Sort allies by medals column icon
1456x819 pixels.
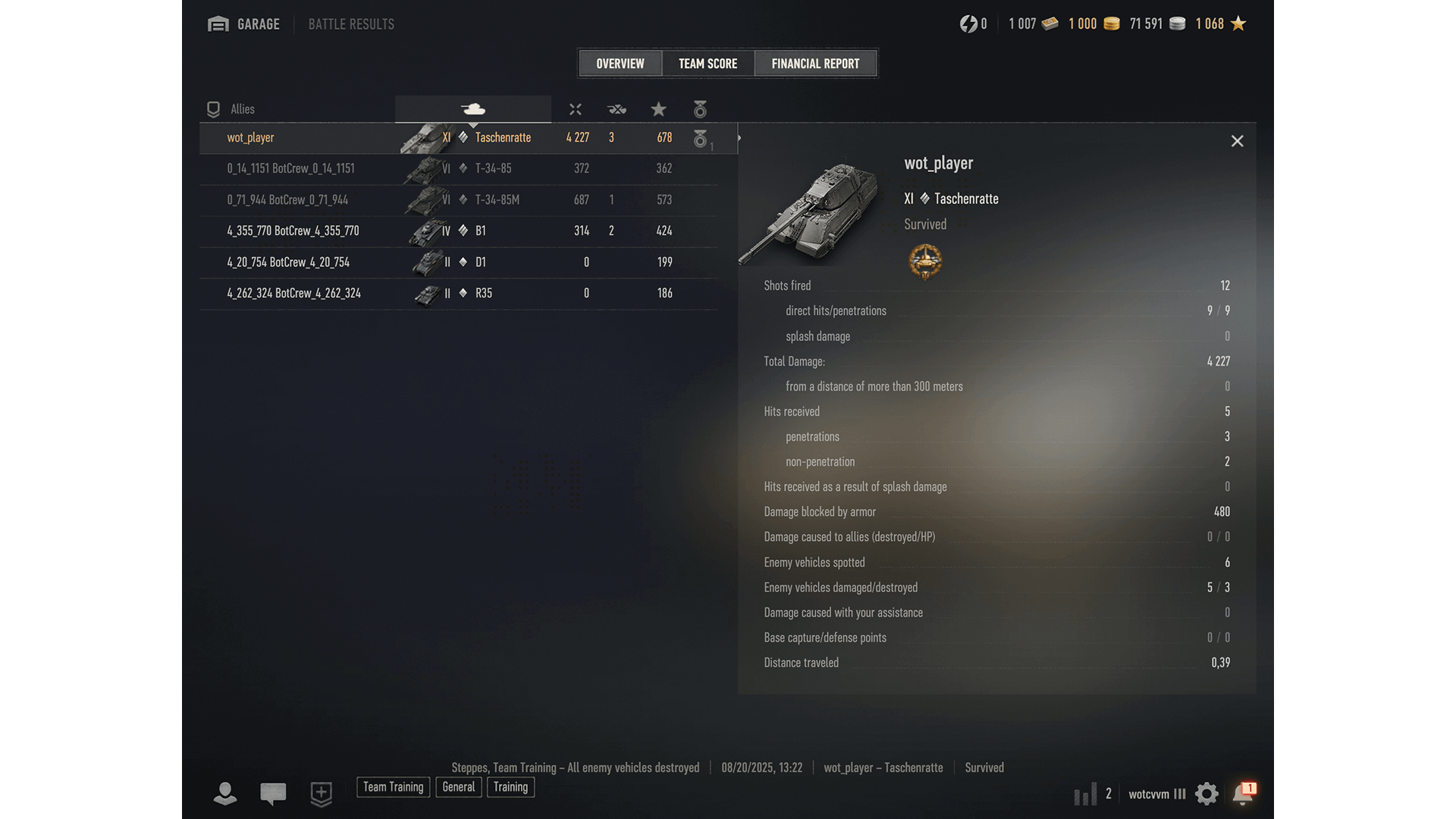pos(700,109)
